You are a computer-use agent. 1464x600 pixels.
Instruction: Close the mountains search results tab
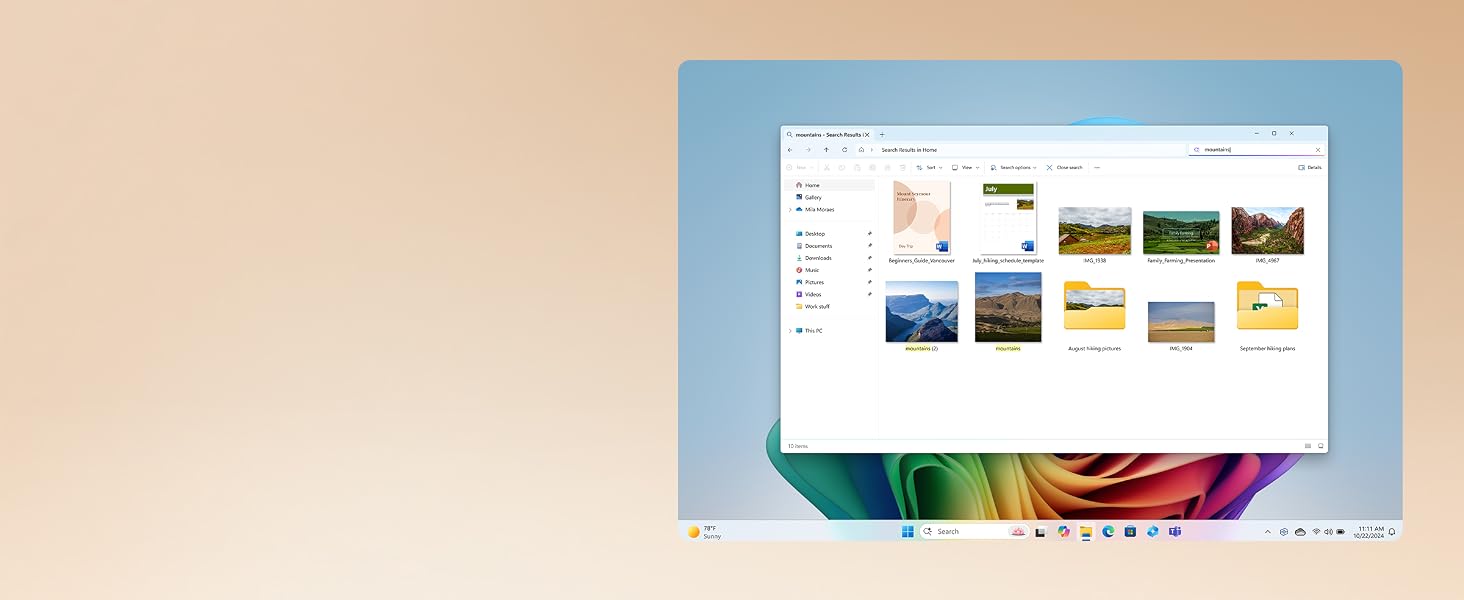point(867,134)
